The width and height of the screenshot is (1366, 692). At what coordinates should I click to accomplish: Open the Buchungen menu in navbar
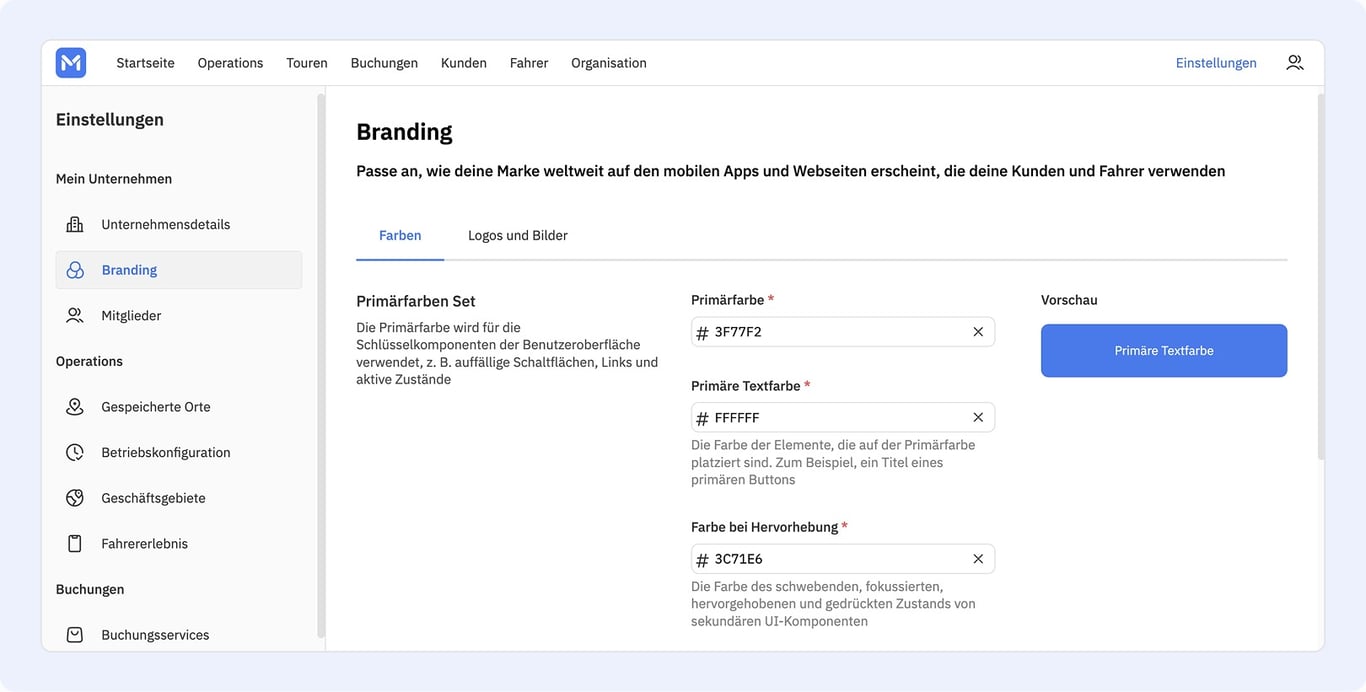(x=384, y=63)
